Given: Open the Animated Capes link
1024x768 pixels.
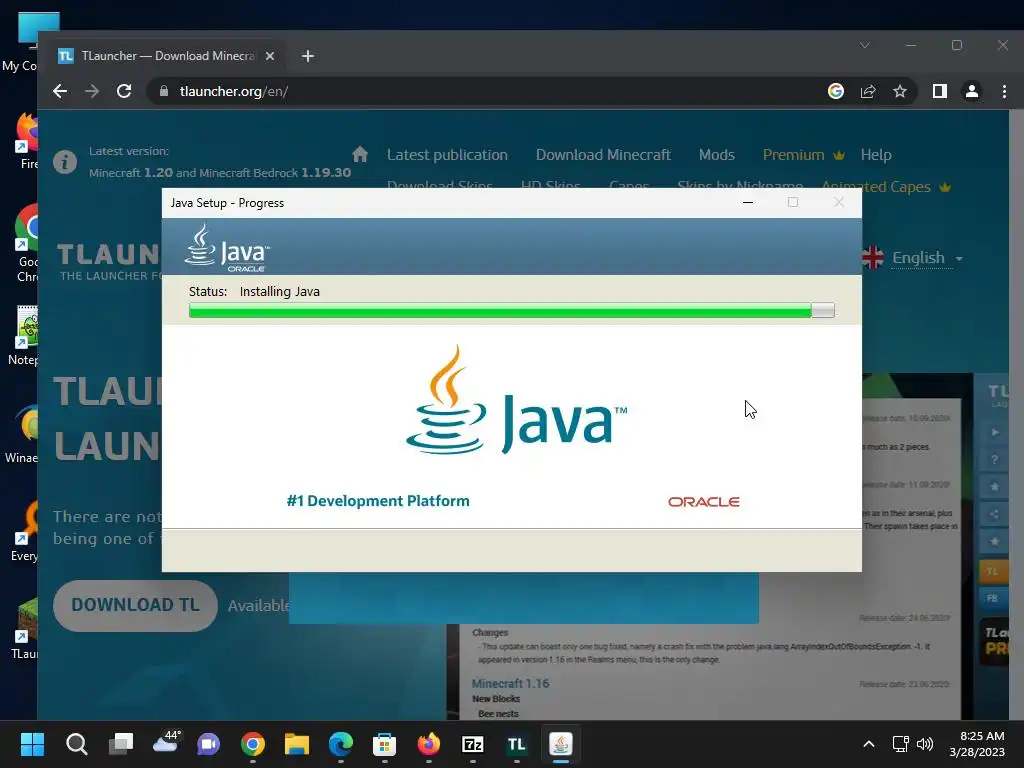Looking at the screenshot, I should pos(886,187).
